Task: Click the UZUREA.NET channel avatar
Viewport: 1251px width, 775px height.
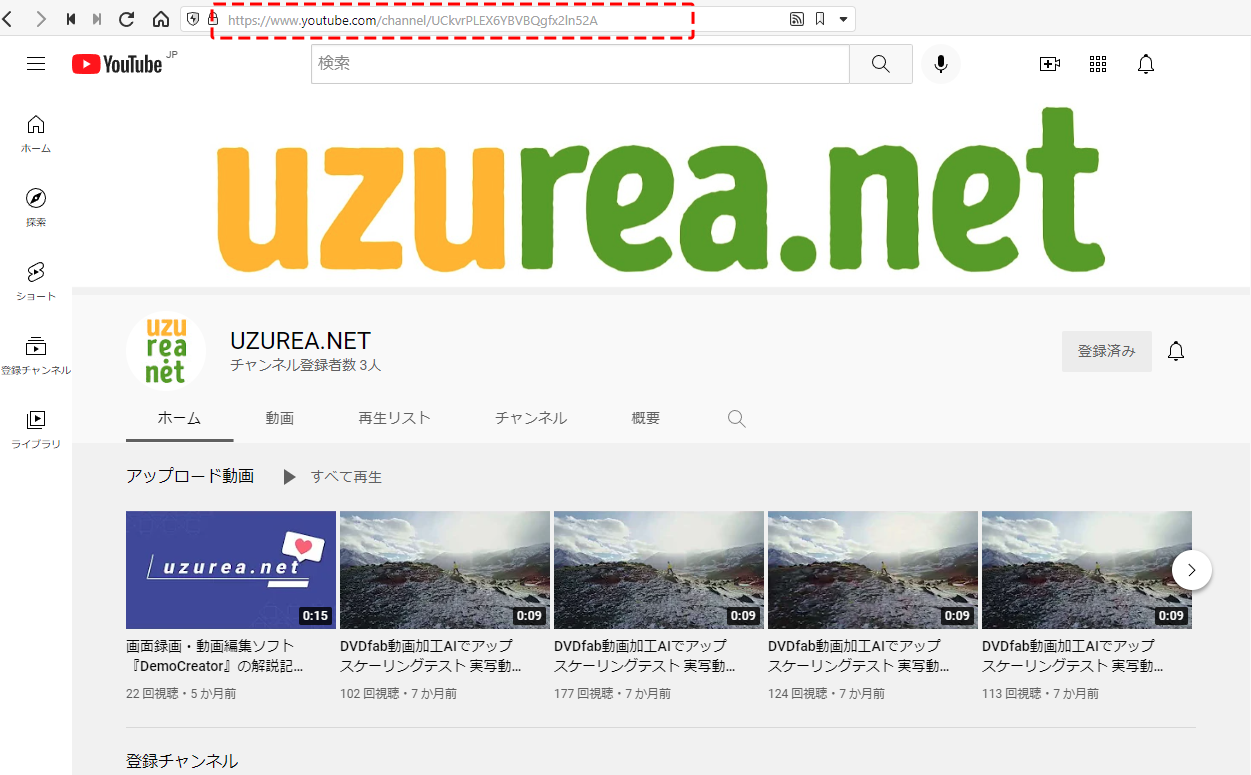Action: [x=166, y=351]
